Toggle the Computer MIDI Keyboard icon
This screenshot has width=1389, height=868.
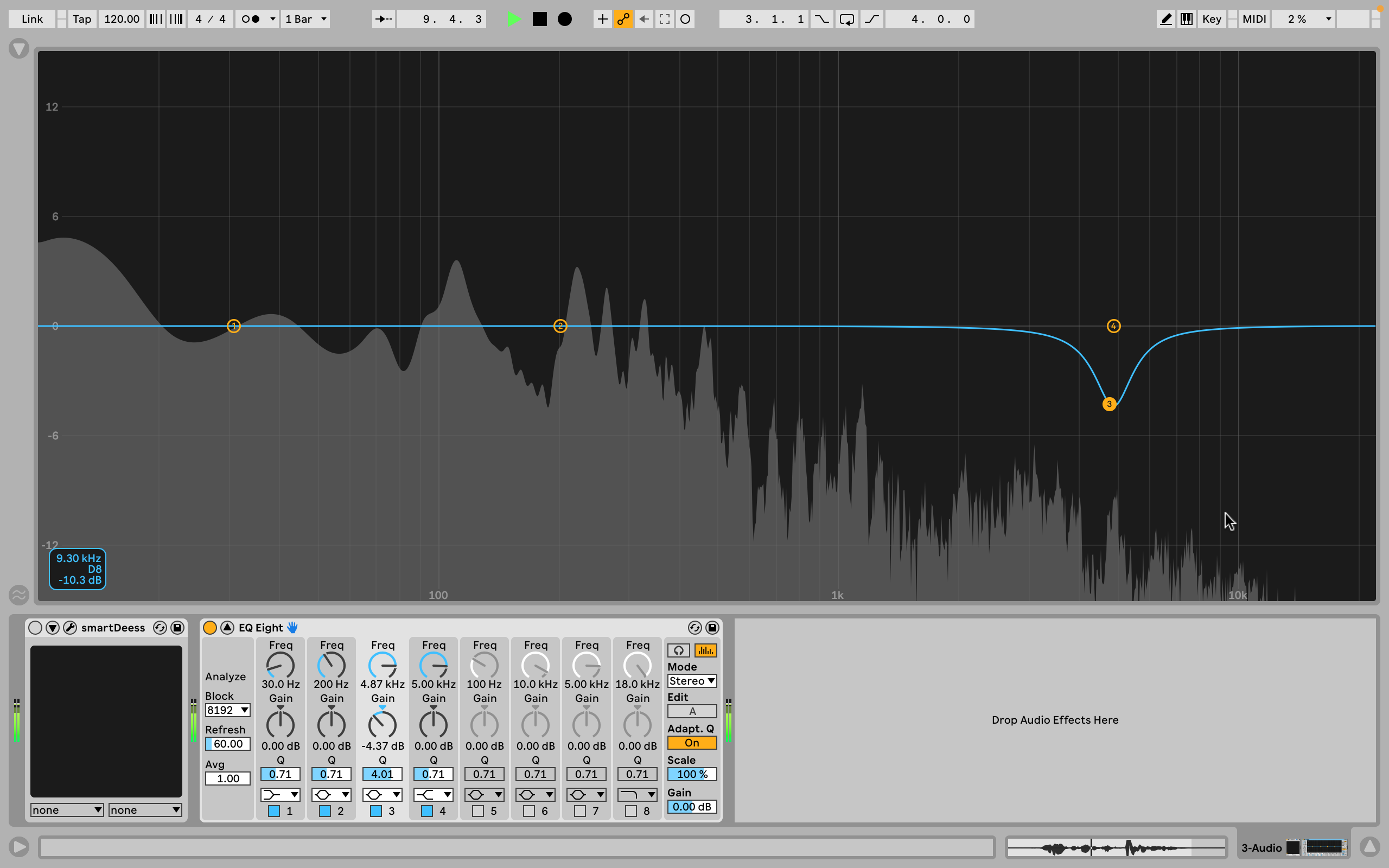pos(1187,19)
